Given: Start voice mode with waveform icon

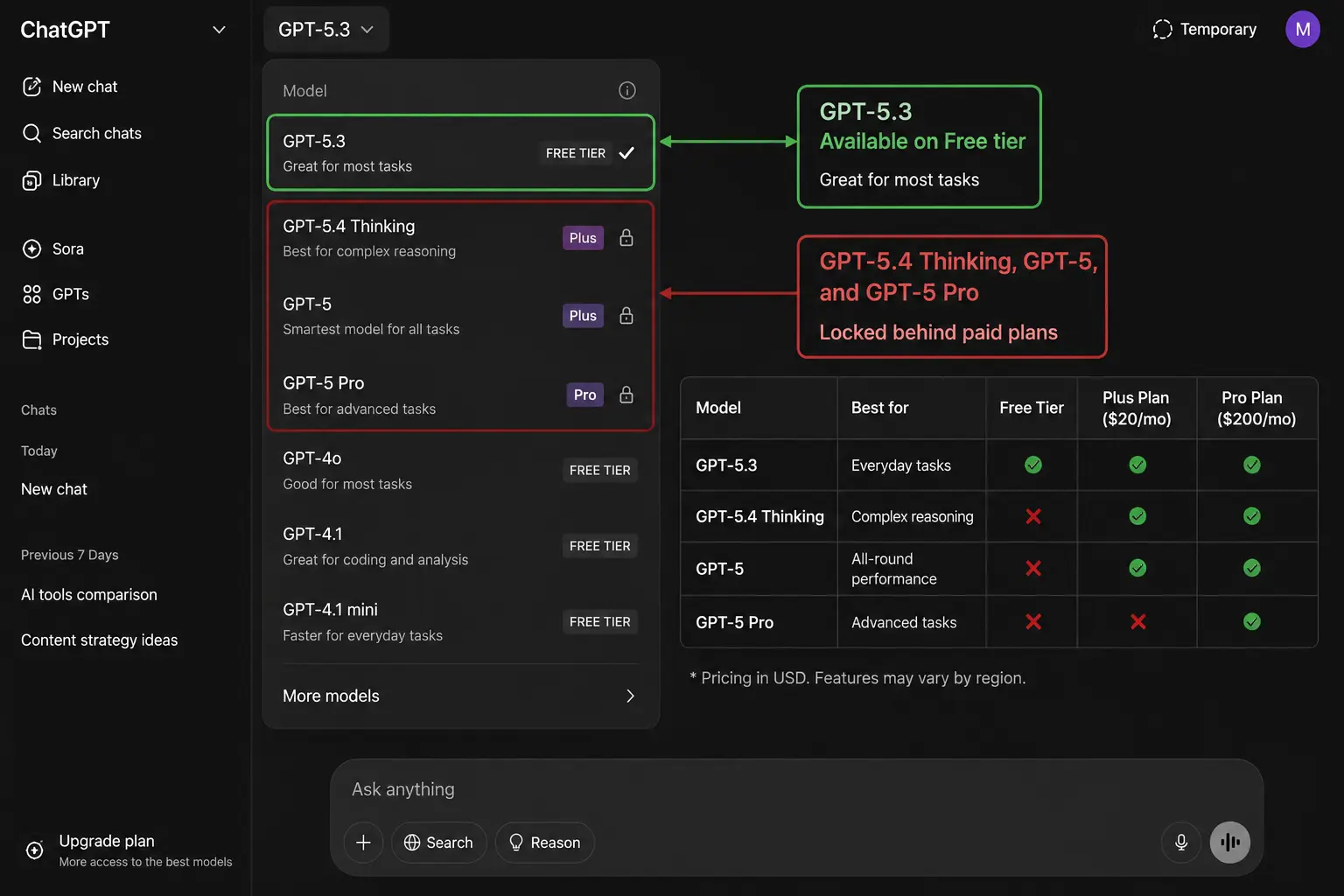Looking at the screenshot, I should (1230, 843).
